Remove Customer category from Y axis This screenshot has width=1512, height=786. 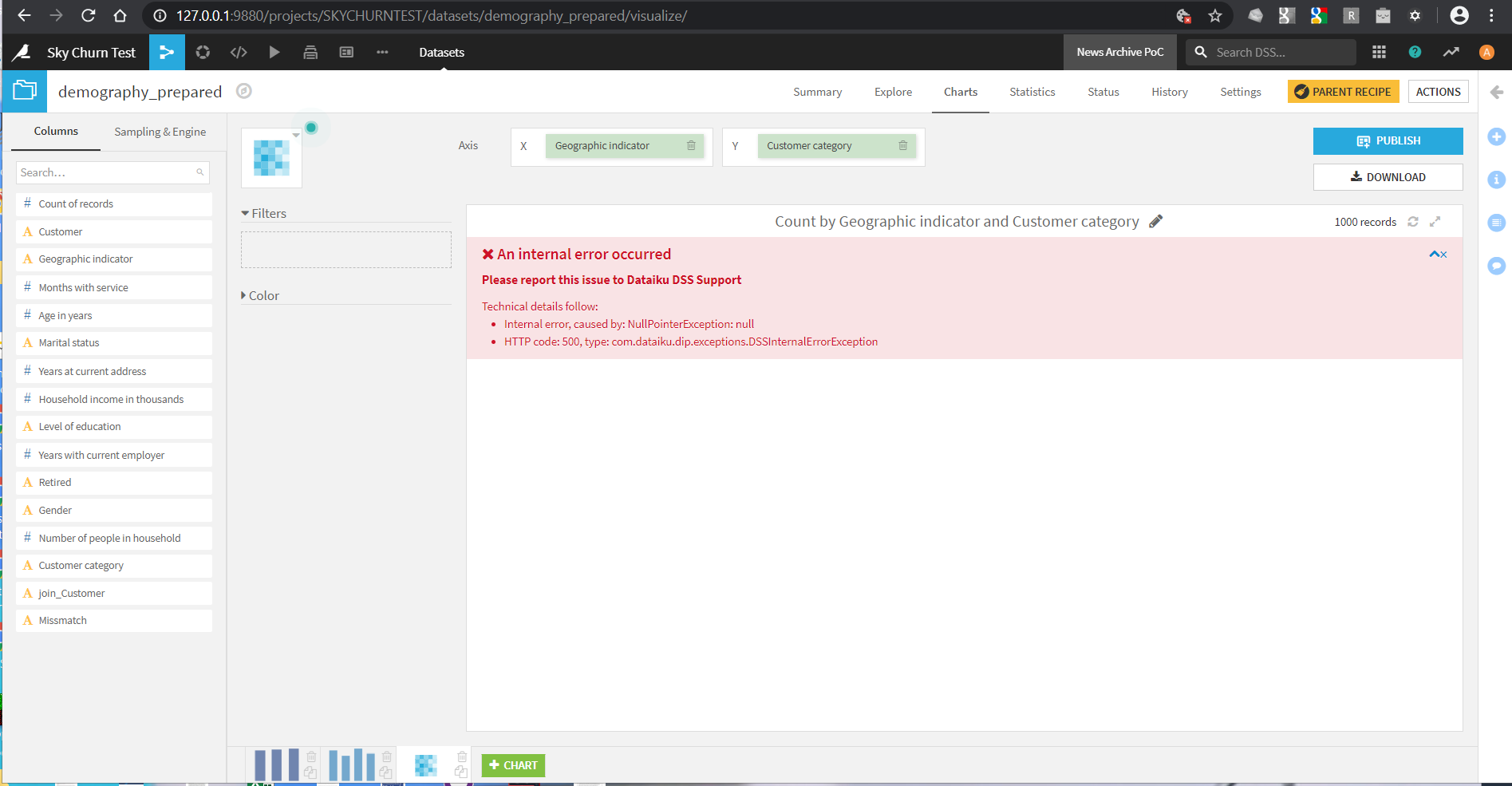903,146
